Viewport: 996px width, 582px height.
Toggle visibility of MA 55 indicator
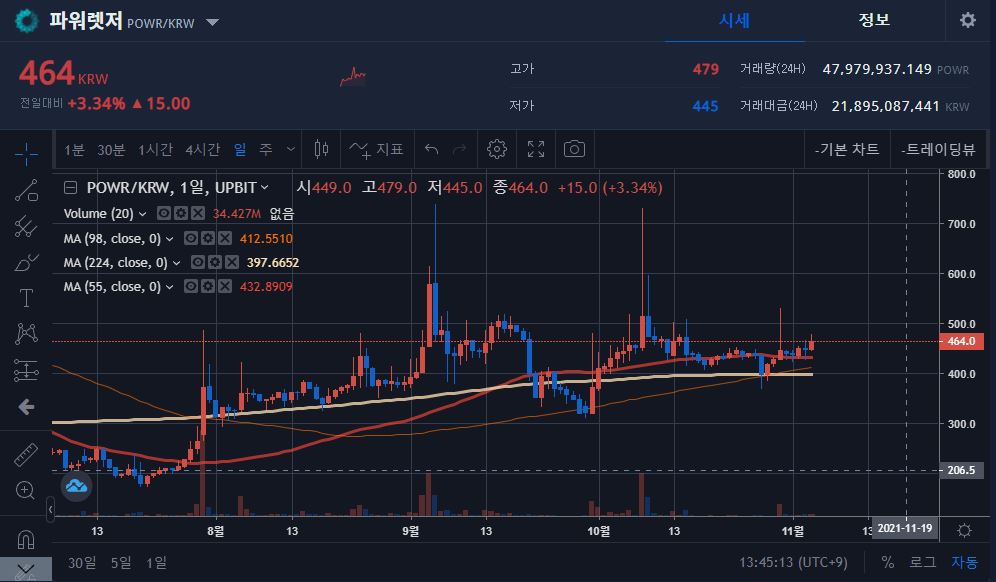tap(191, 287)
